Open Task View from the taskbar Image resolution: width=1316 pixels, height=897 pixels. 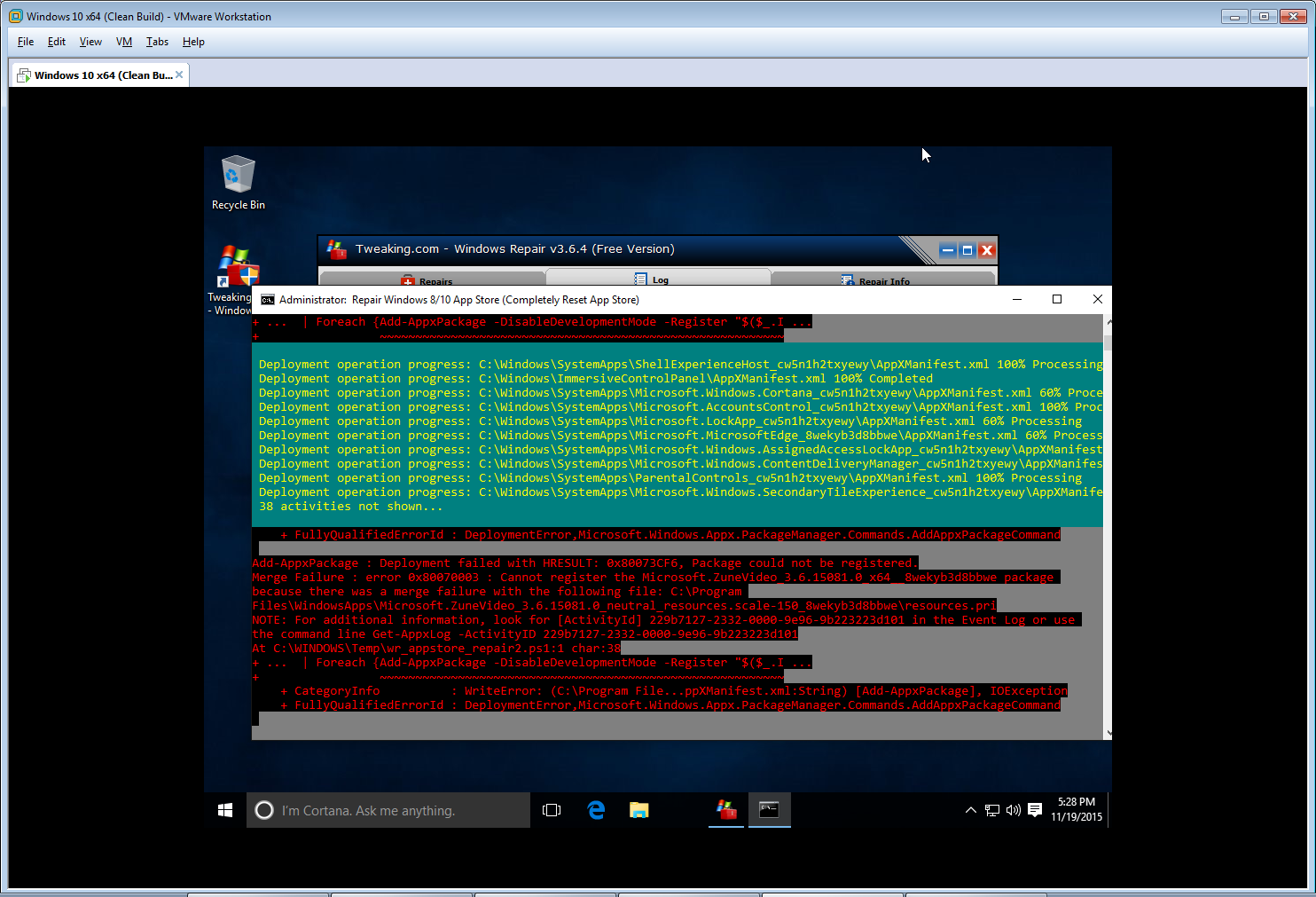click(x=552, y=810)
